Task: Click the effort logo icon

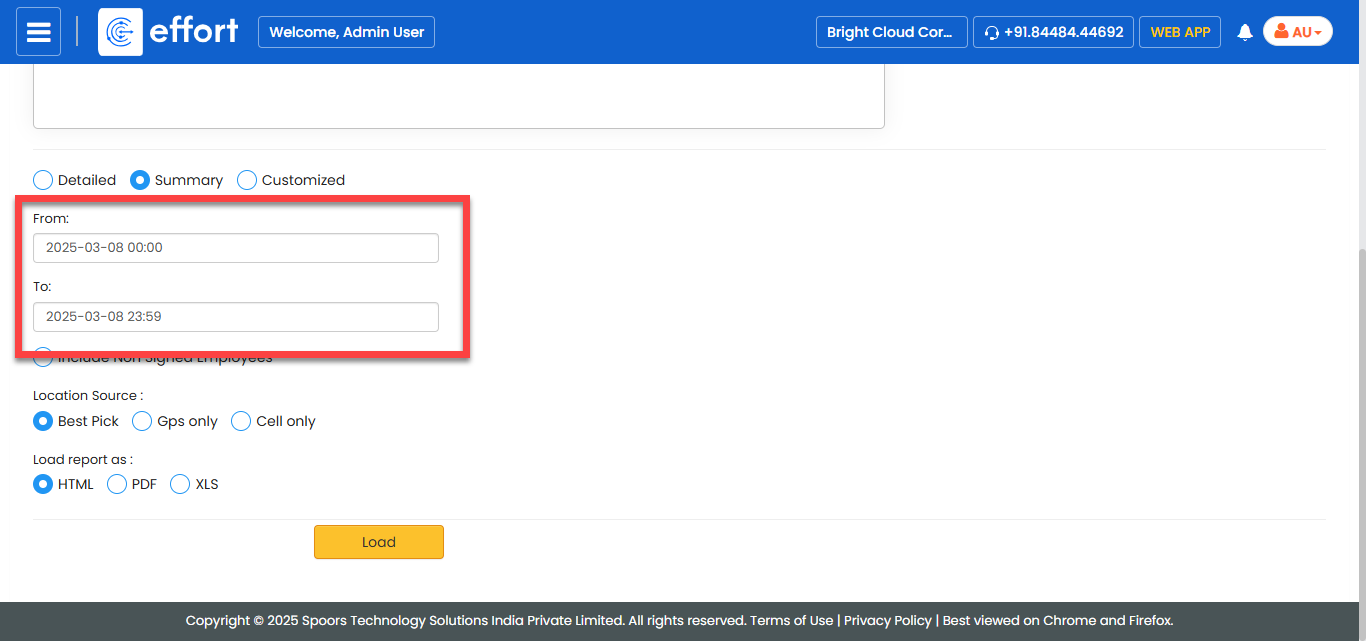Action: (x=120, y=32)
